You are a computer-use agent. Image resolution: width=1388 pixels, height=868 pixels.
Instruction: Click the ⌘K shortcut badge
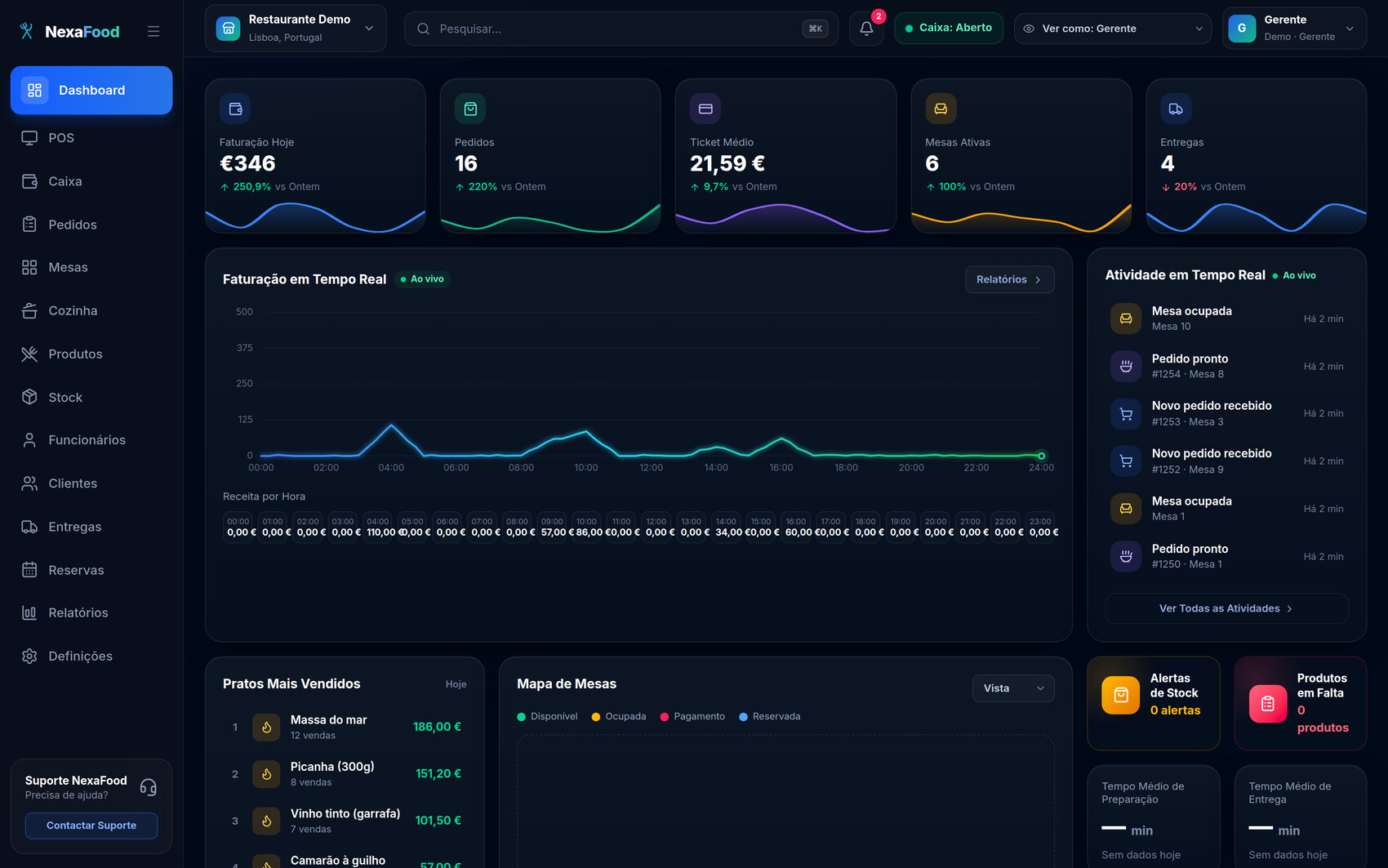point(815,29)
